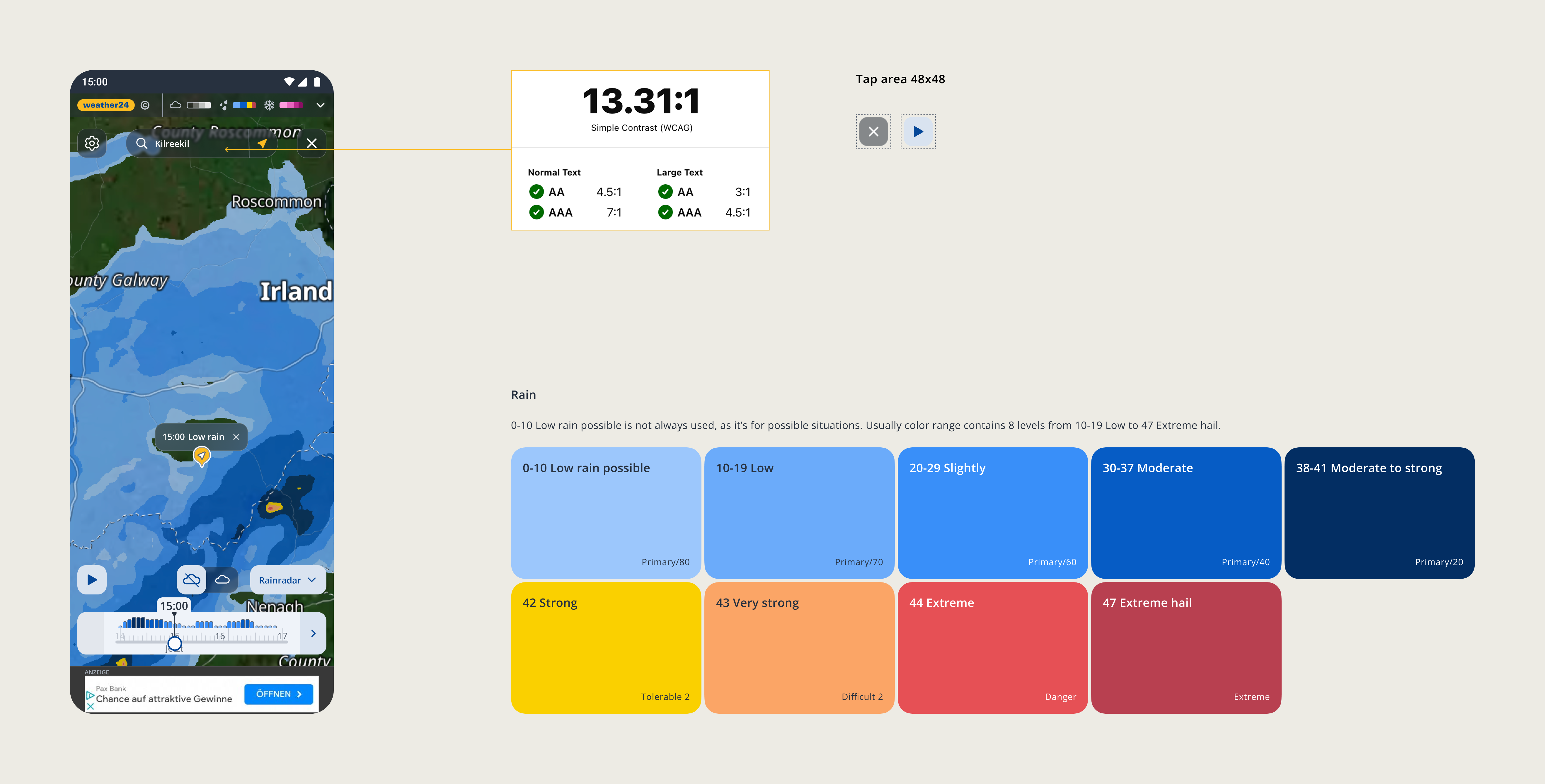
Task: Dismiss the 15:00 Low rain tooltip
Action: (x=236, y=437)
